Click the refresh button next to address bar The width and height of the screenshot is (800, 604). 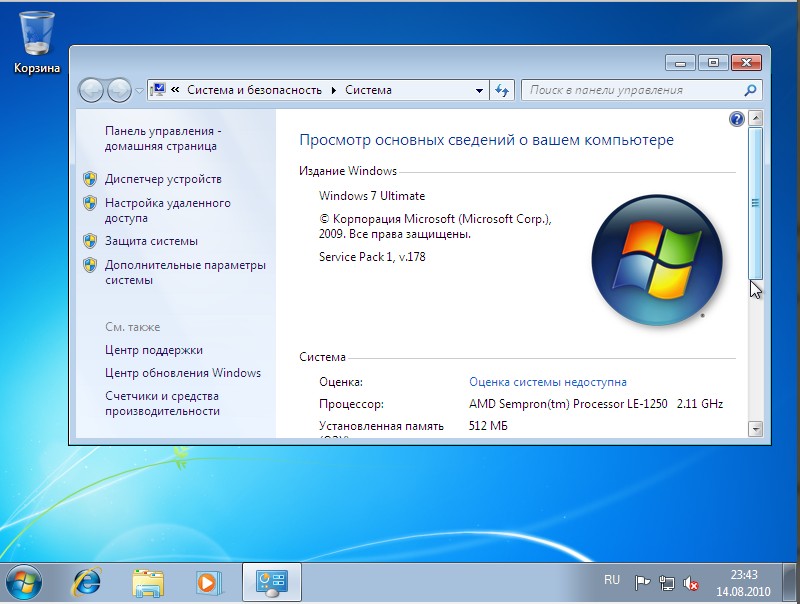click(x=502, y=90)
